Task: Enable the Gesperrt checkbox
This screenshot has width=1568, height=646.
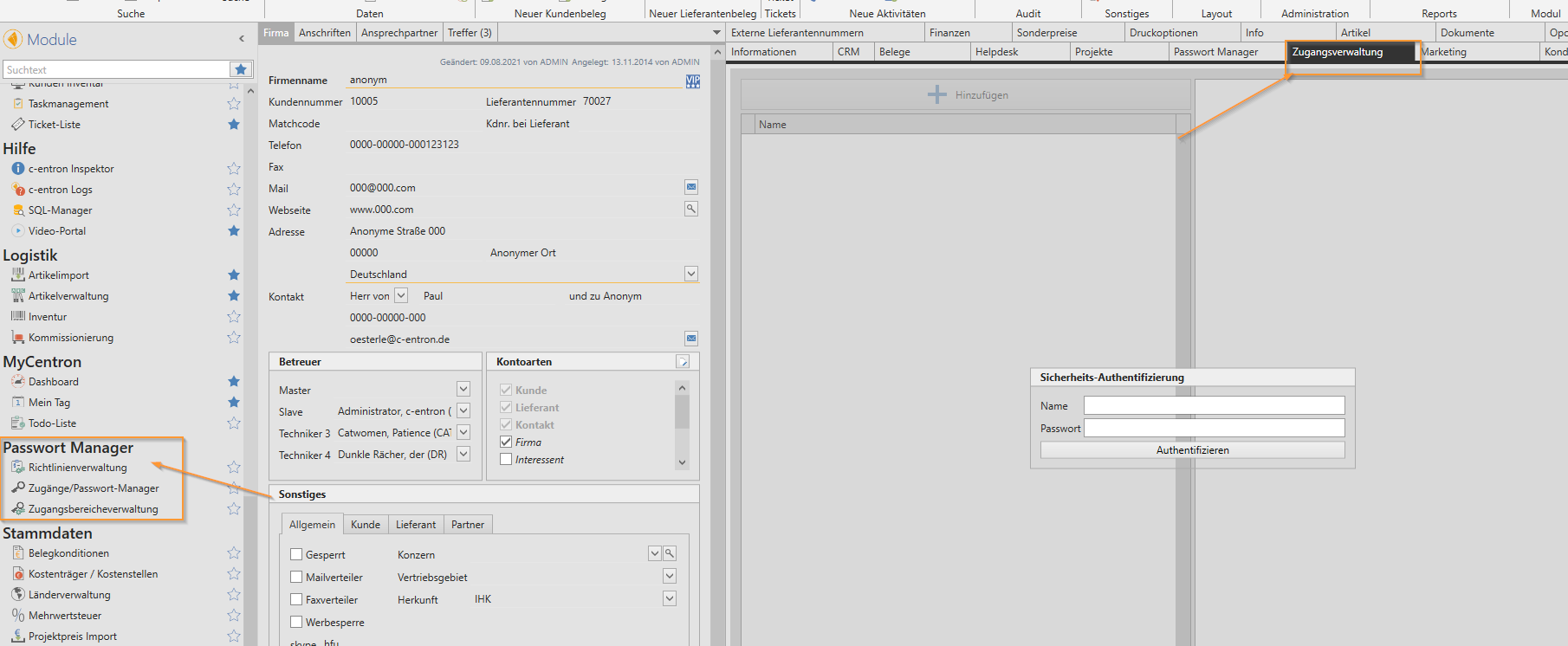Action: [296, 554]
